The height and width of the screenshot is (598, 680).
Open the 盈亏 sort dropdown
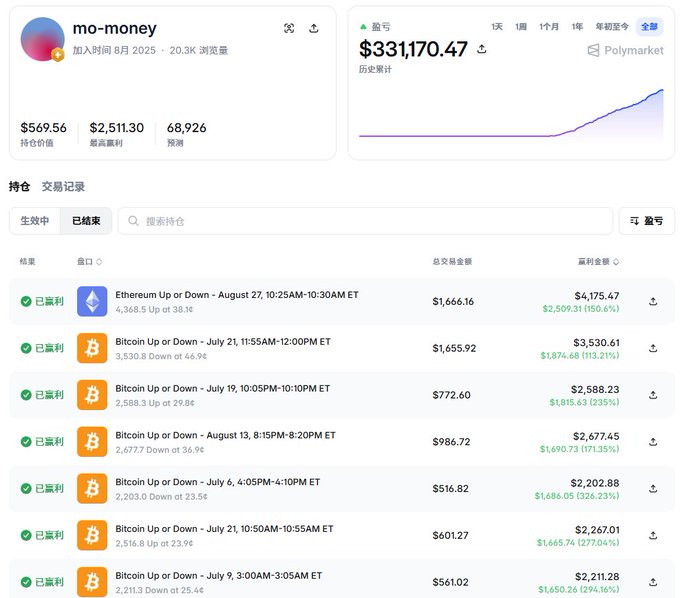(646, 221)
